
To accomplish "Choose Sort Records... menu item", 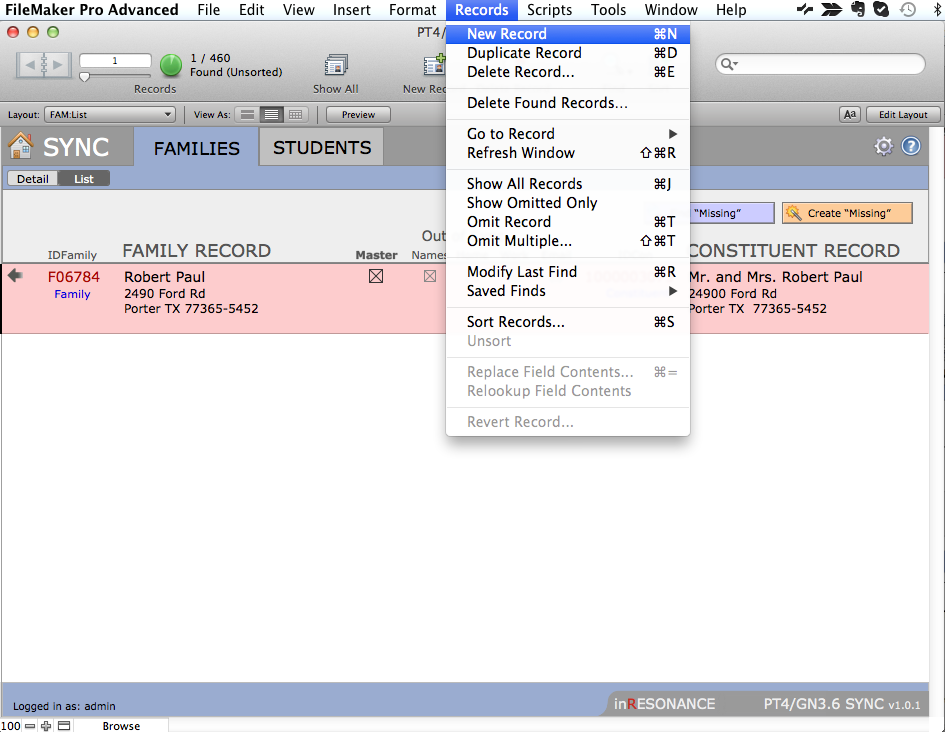I will tap(568, 322).
